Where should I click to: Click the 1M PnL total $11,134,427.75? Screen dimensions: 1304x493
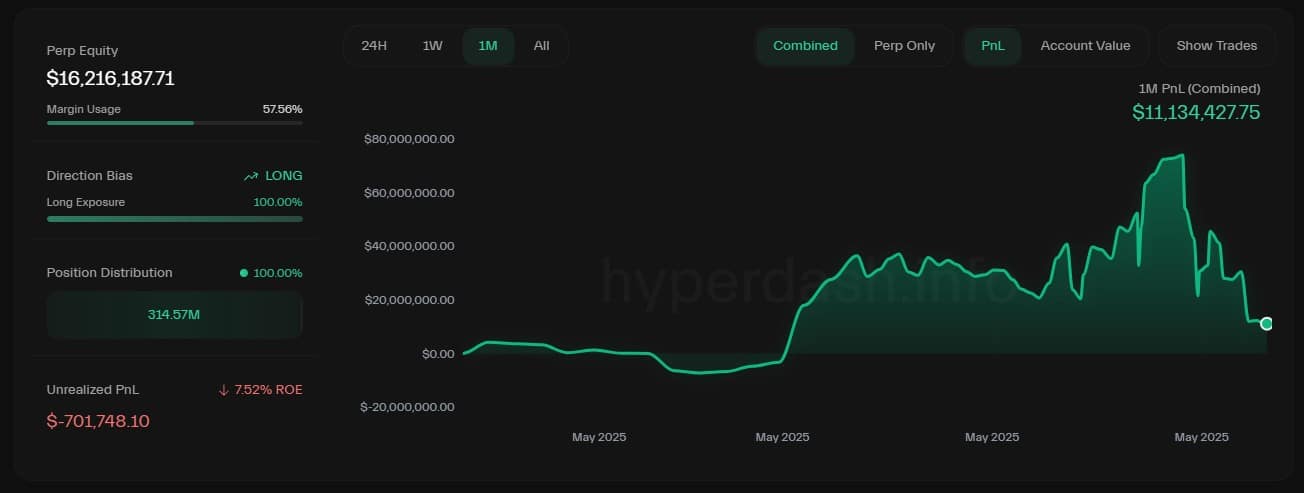1196,112
